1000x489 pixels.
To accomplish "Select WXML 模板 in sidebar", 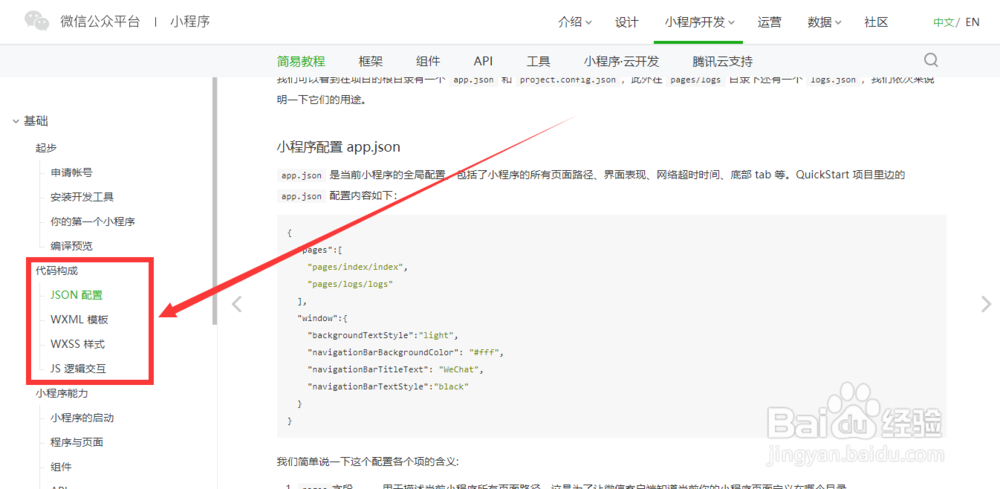I will tap(78, 319).
